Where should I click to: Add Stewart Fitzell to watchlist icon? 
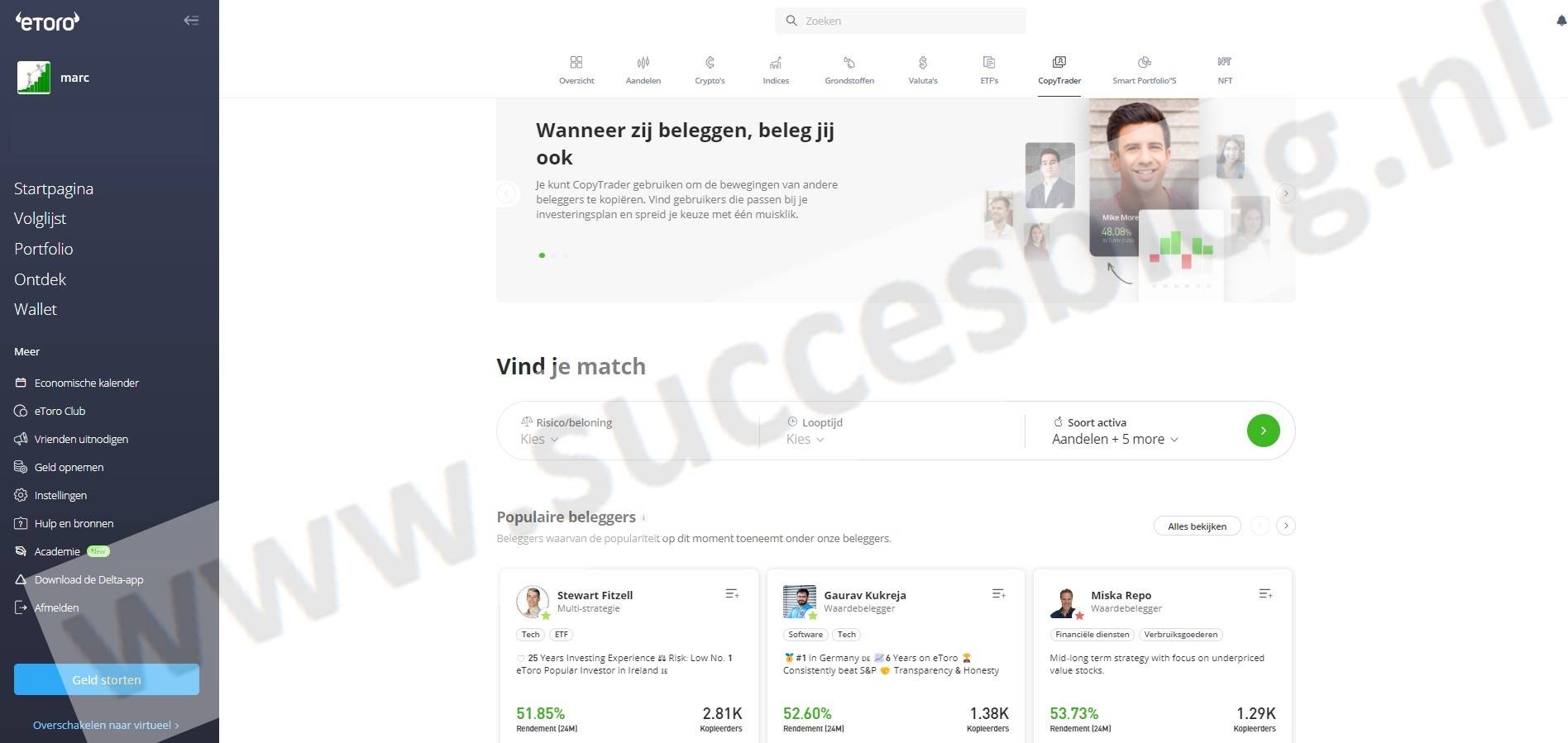pos(732,593)
